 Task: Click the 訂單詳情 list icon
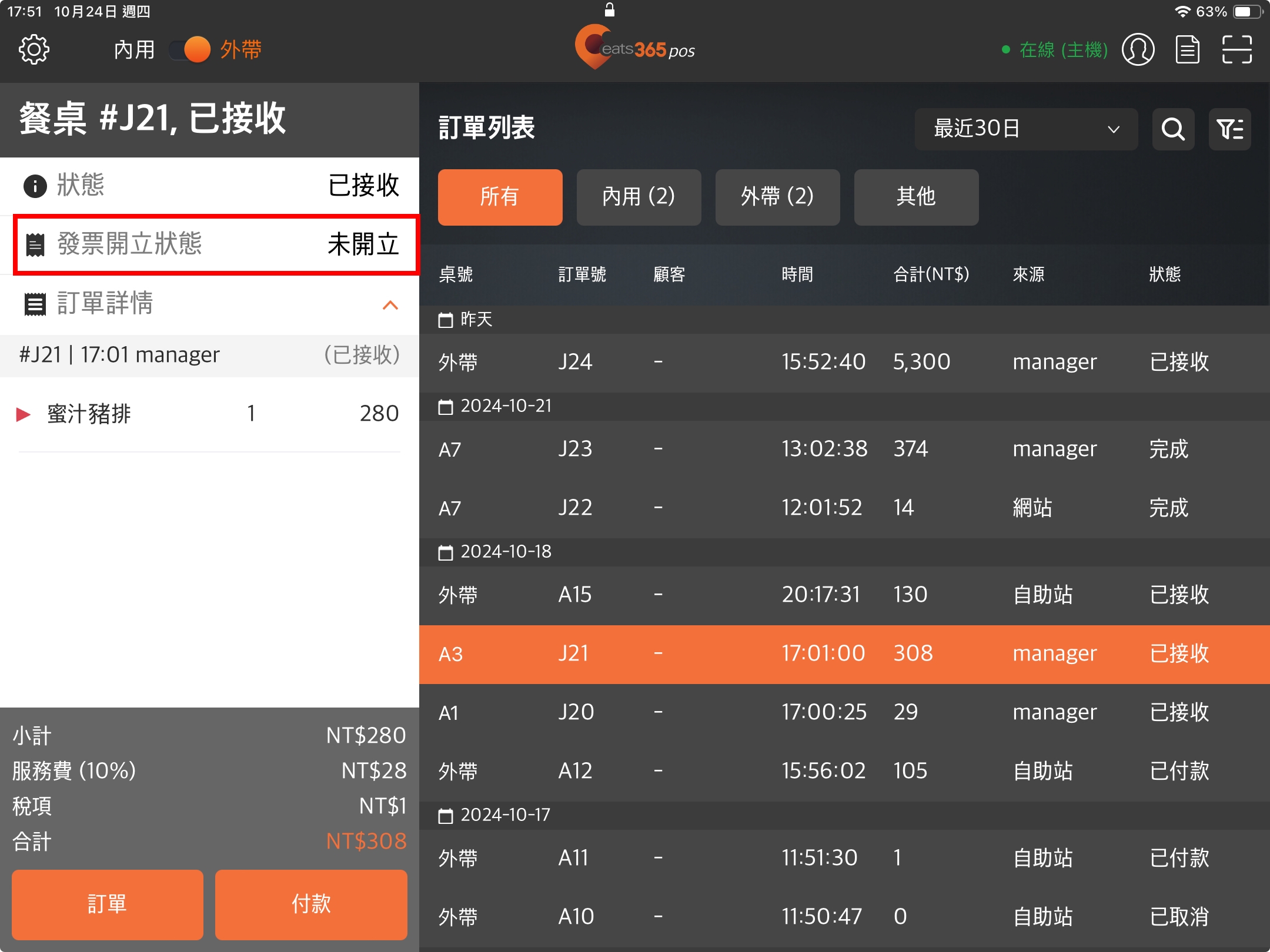tap(35, 304)
